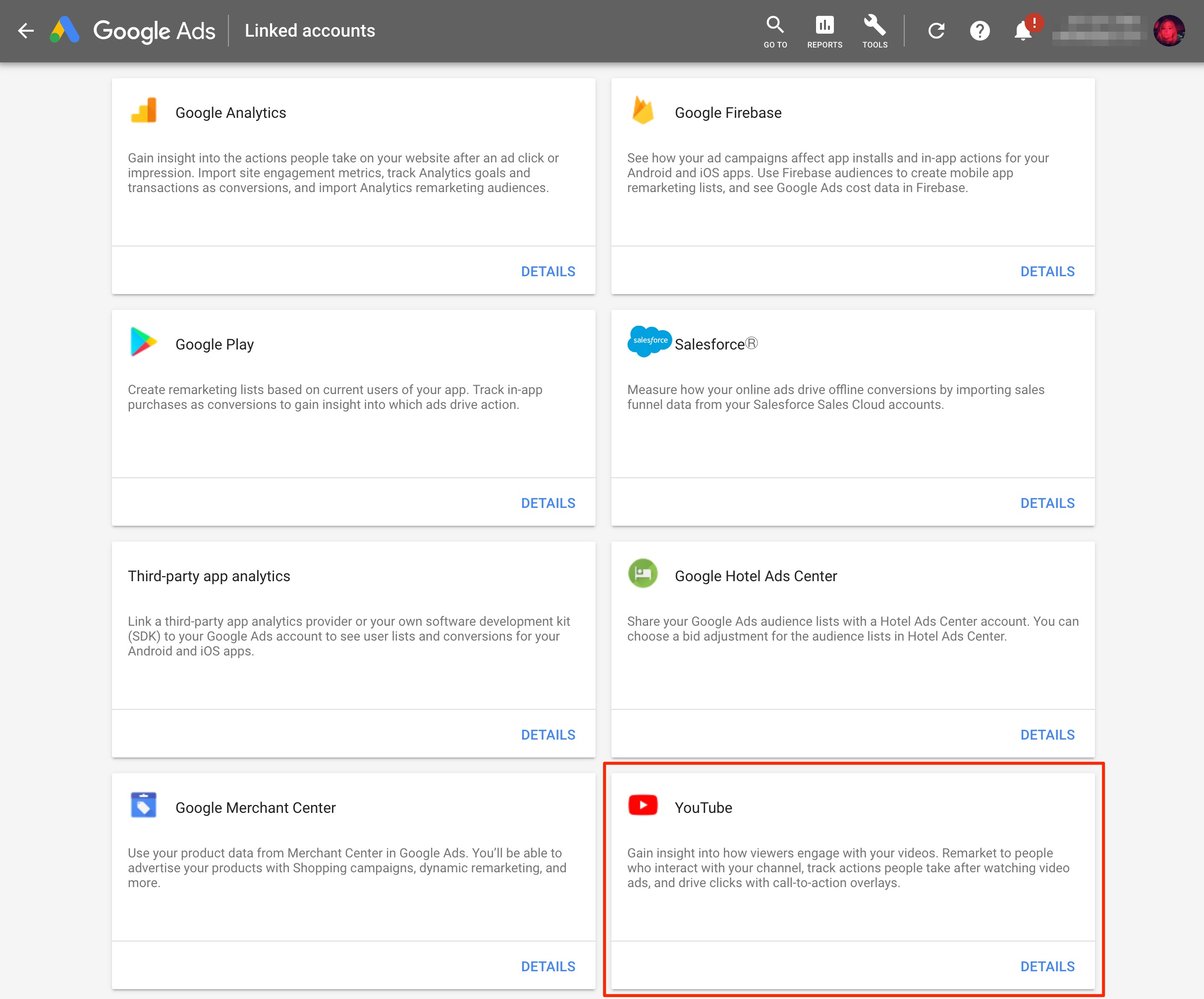Open the Reports icon
The height and width of the screenshot is (999, 1204).
[x=824, y=31]
